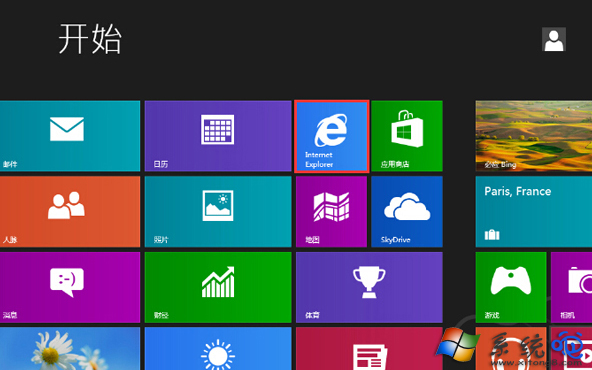Open the Messaging tile (消息)

point(70,287)
